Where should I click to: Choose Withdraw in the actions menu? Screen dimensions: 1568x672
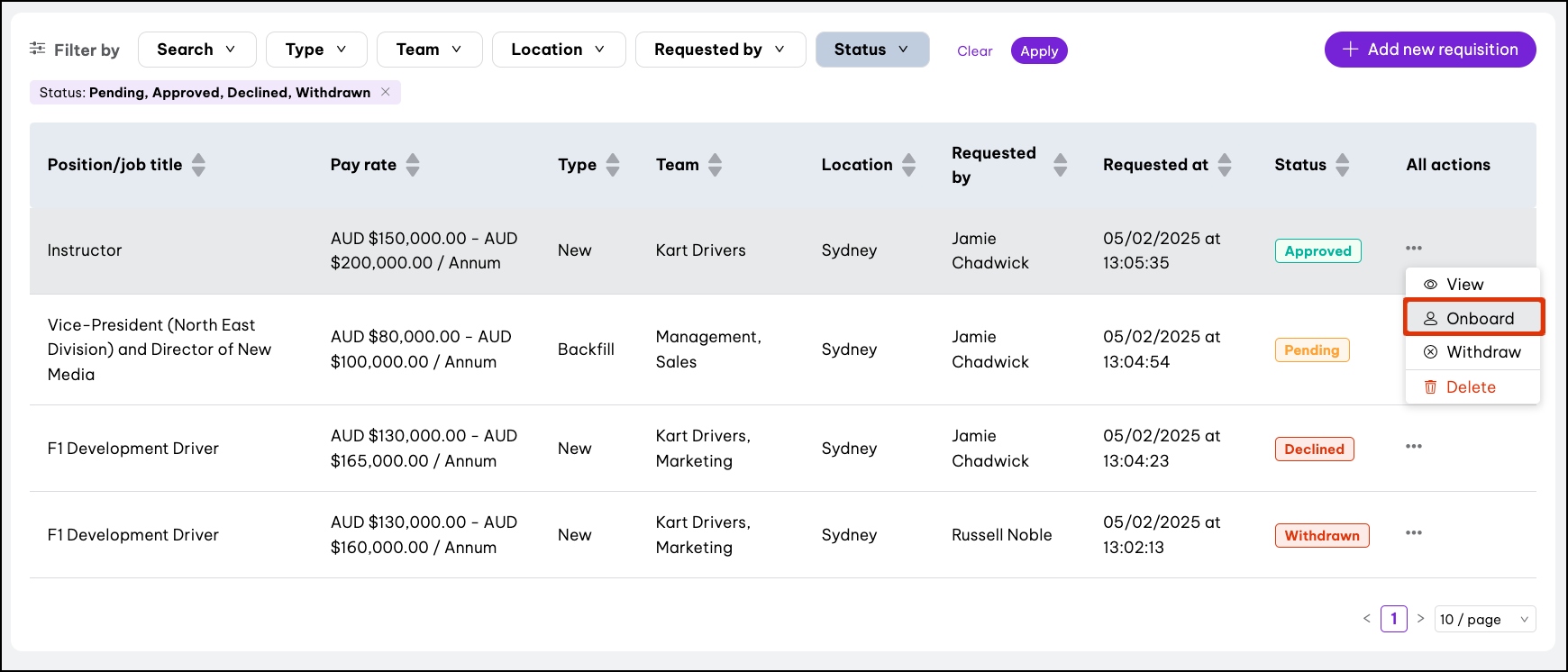(1473, 352)
